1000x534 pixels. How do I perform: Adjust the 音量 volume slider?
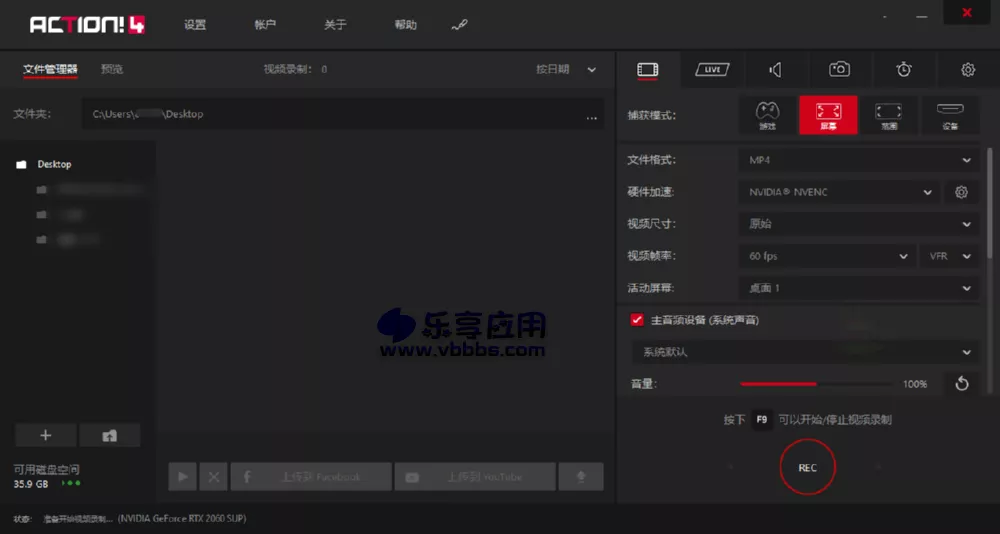click(x=816, y=384)
